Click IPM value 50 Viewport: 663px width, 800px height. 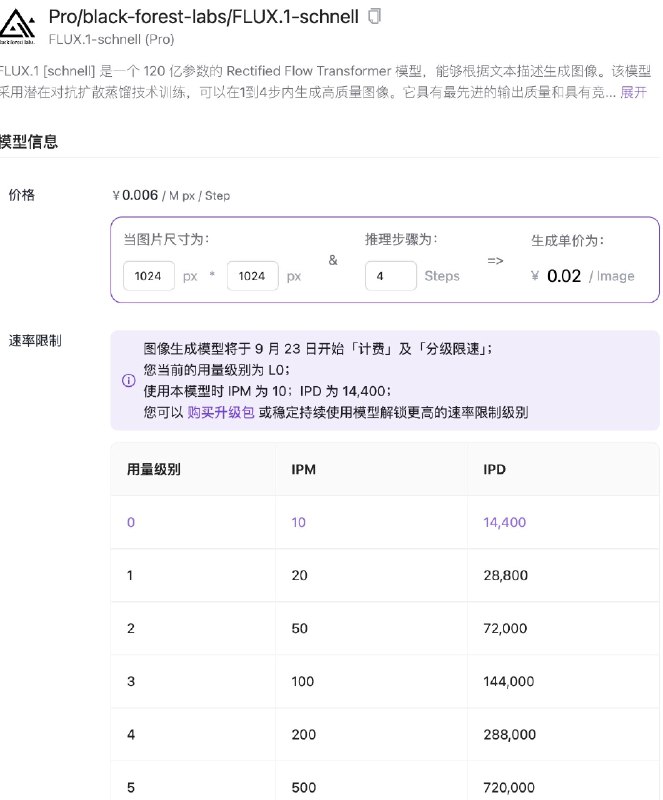click(300, 629)
